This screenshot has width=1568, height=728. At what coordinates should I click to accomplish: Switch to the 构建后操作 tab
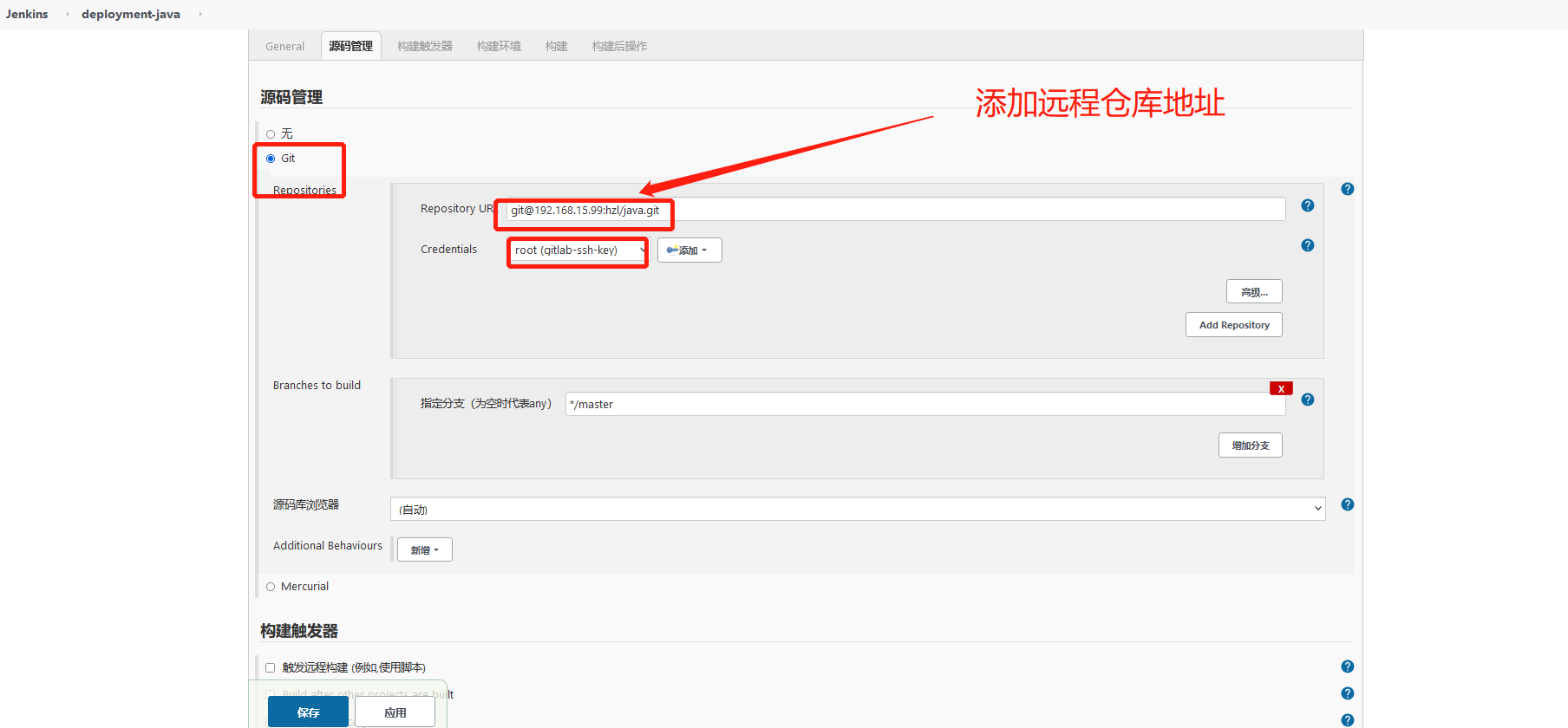pyautogui.click(x=619, y=46)
